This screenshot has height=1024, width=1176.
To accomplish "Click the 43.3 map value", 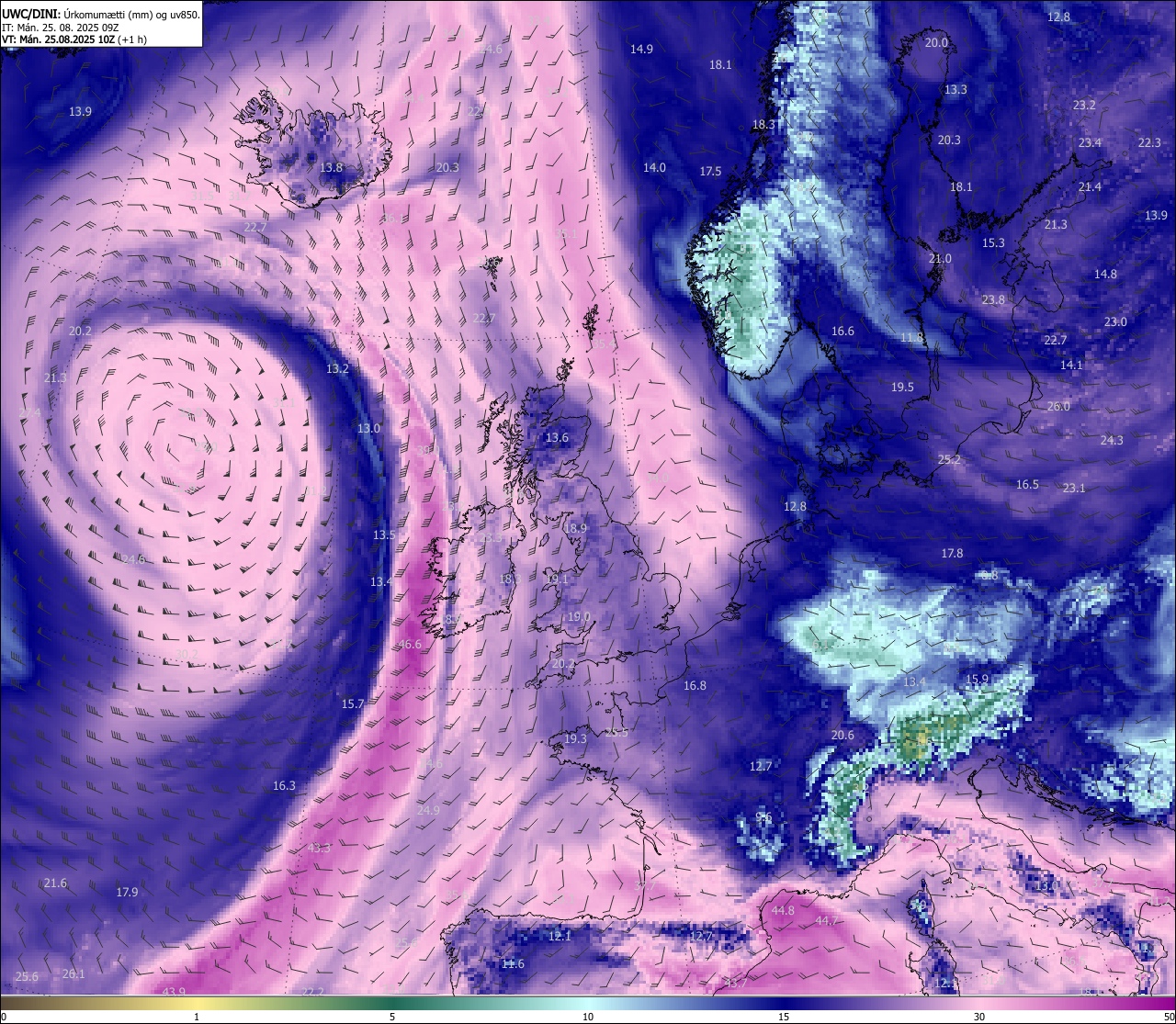I will pos(319,849).
